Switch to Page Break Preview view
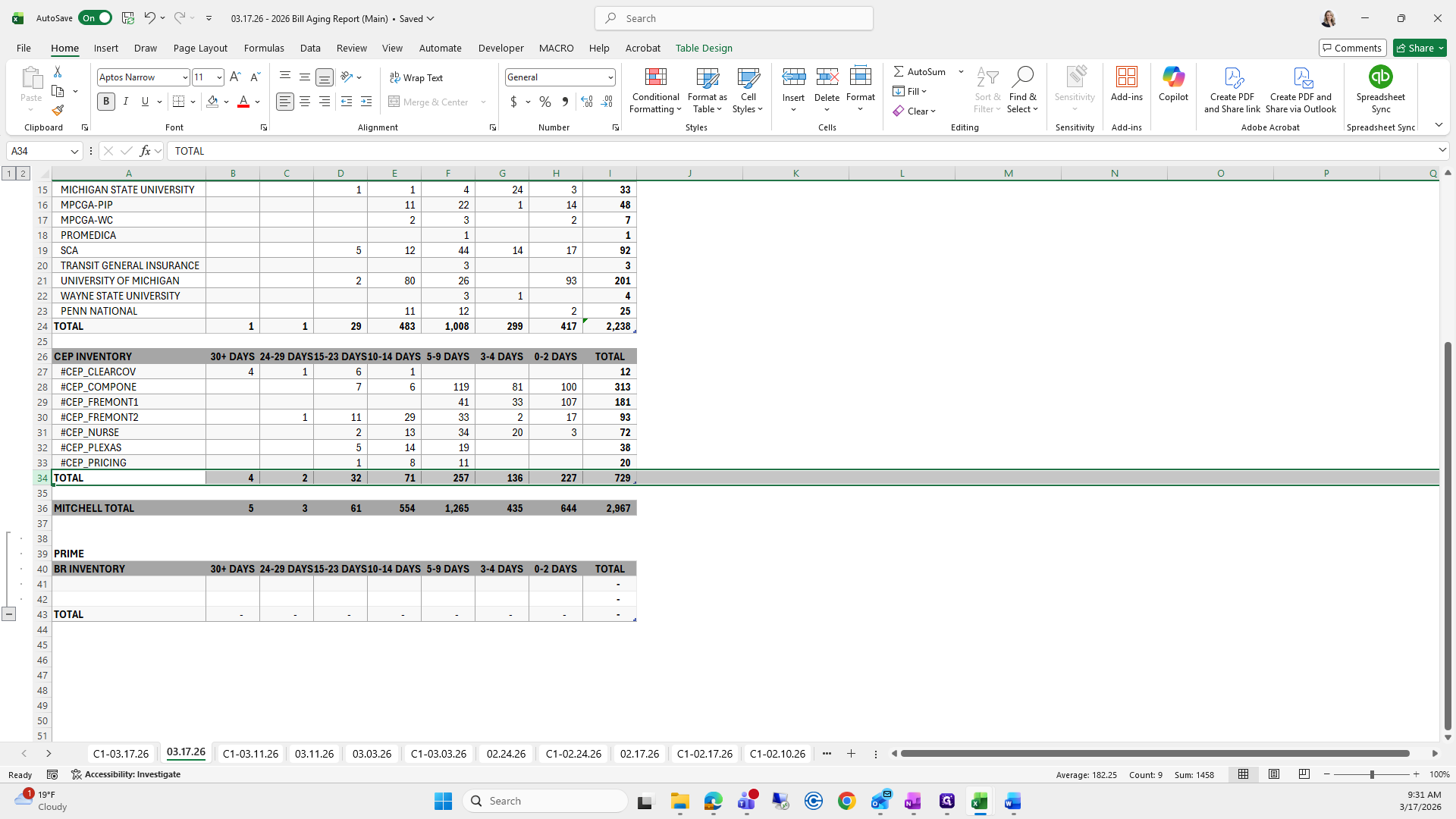The height and width of the screenshot is (819, 1456). [1304, 774]
